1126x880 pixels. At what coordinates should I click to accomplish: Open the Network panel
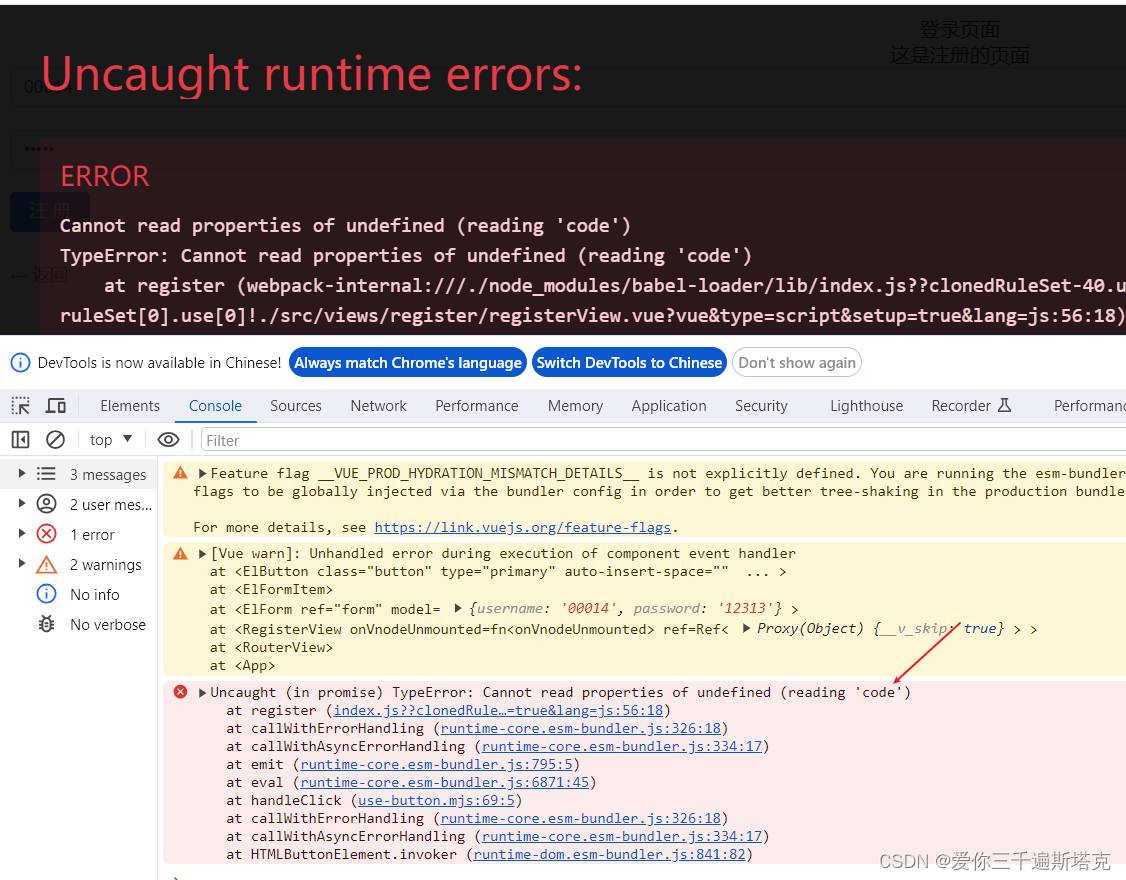pos(378,406)
